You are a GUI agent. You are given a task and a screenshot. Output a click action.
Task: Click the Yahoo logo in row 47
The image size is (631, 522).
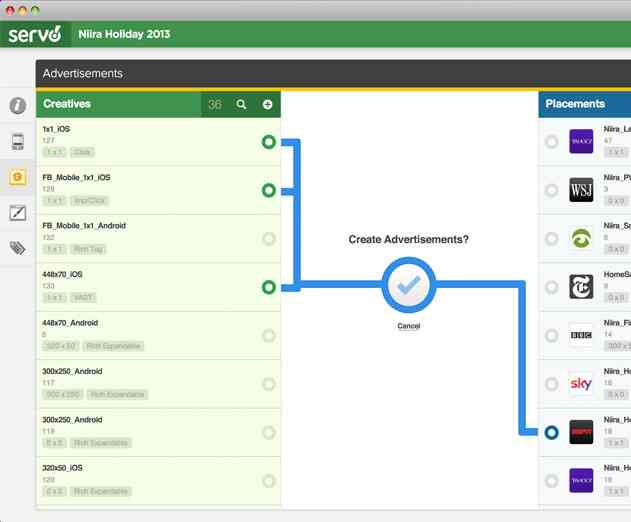click(x=581, y=142)
